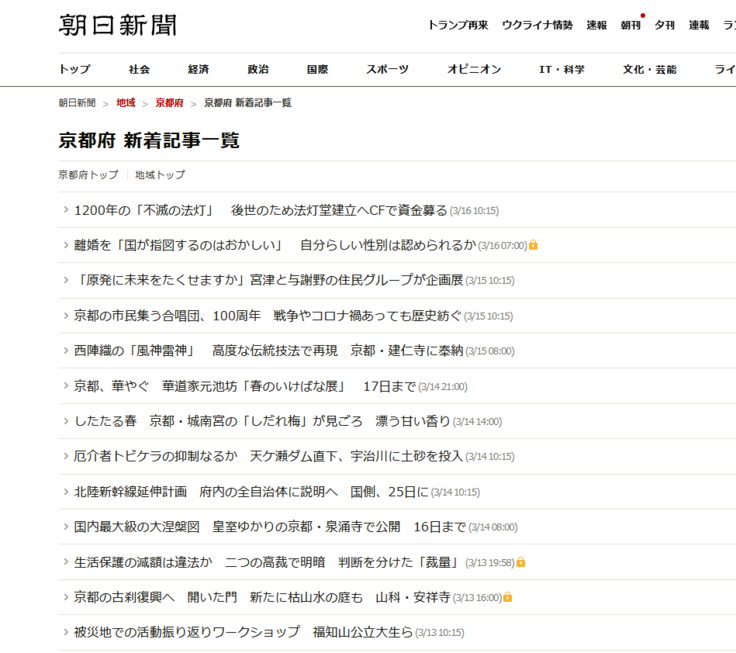Viewport: 736px width, 653px height.
Task: Open 地域トップ link under the heading
Action: 160,174
